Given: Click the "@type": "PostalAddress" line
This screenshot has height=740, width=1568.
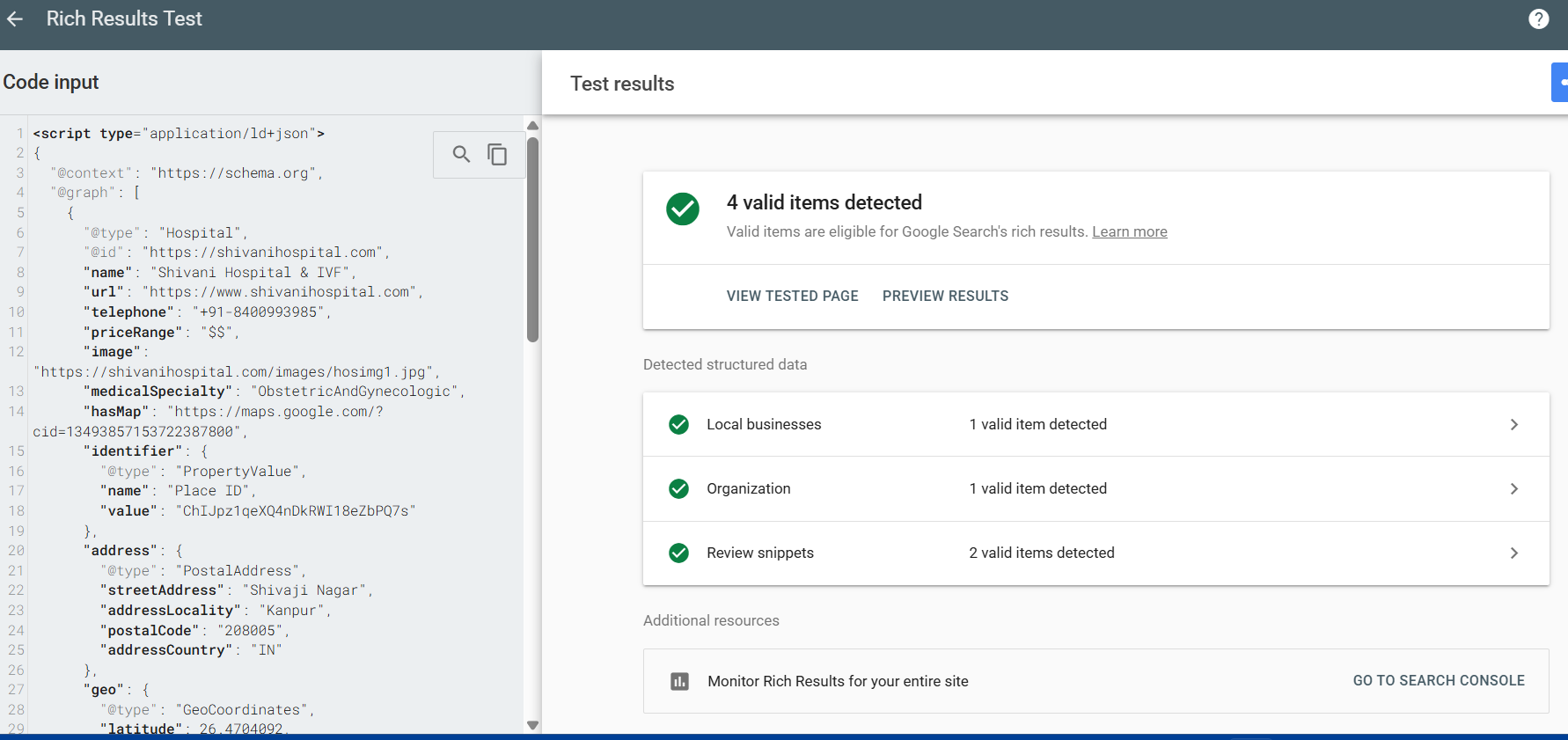Looking at the screenshot, I should (203, 571).
